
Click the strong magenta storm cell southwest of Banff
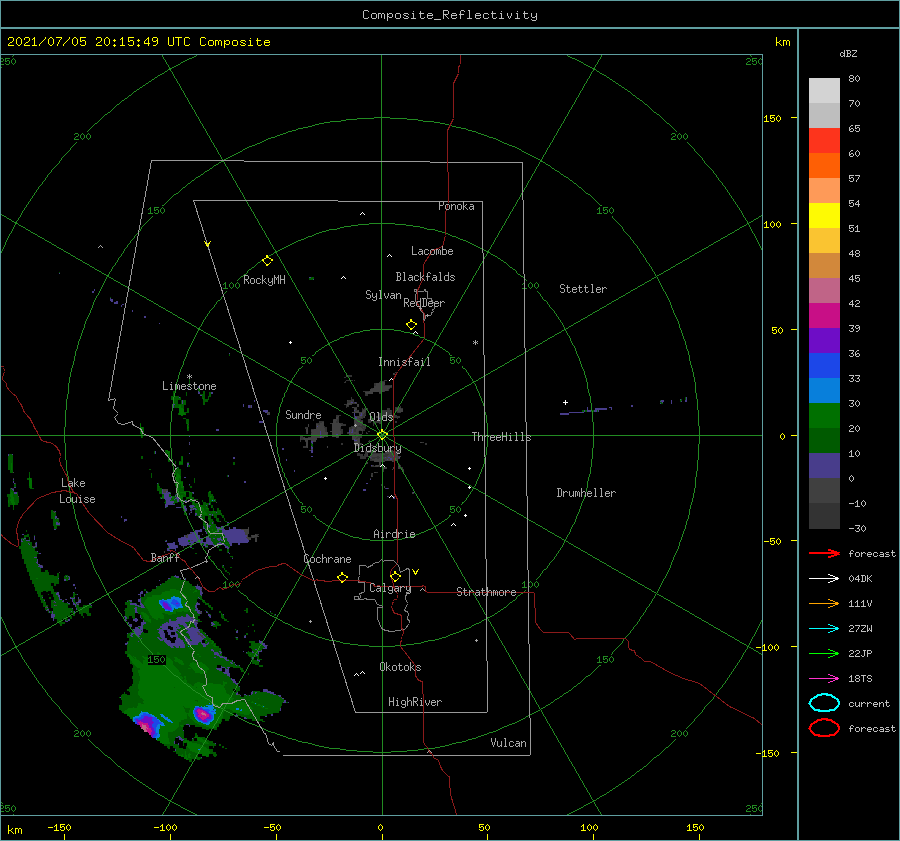147,725
